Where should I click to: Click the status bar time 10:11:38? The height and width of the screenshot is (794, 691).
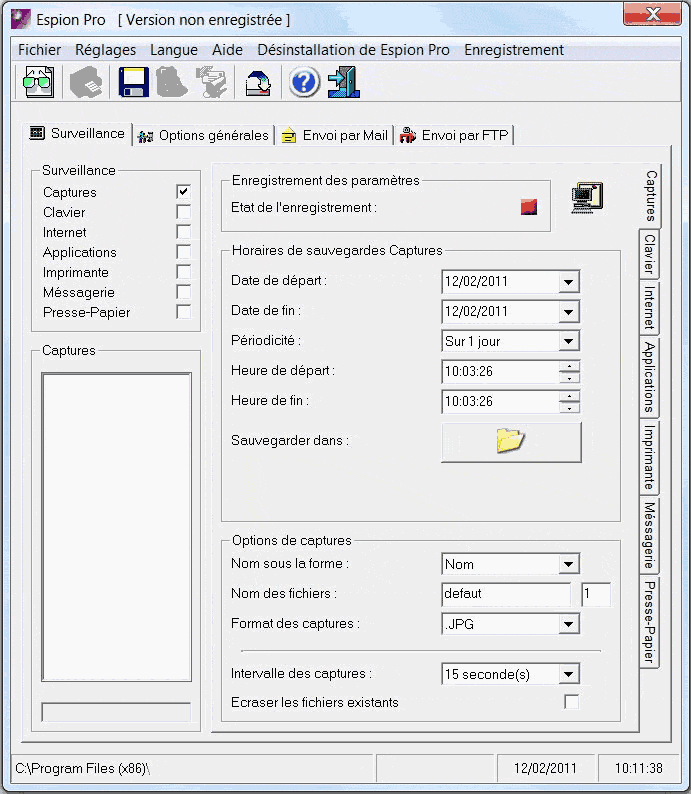639,769
